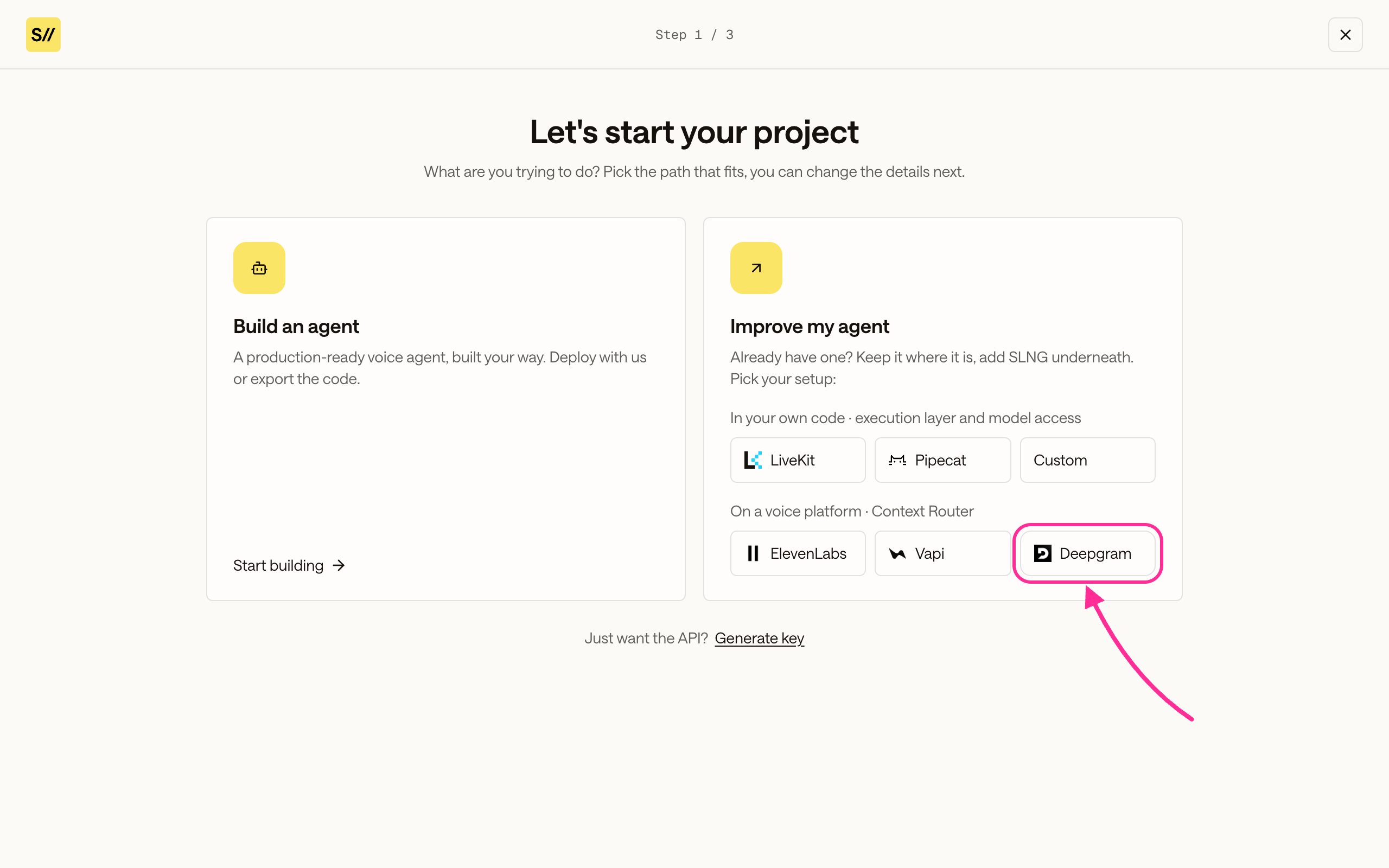Select the ElevenLabs voice platform
Viewport: 1389px width, 868px height.
click(x=798, y=553)
